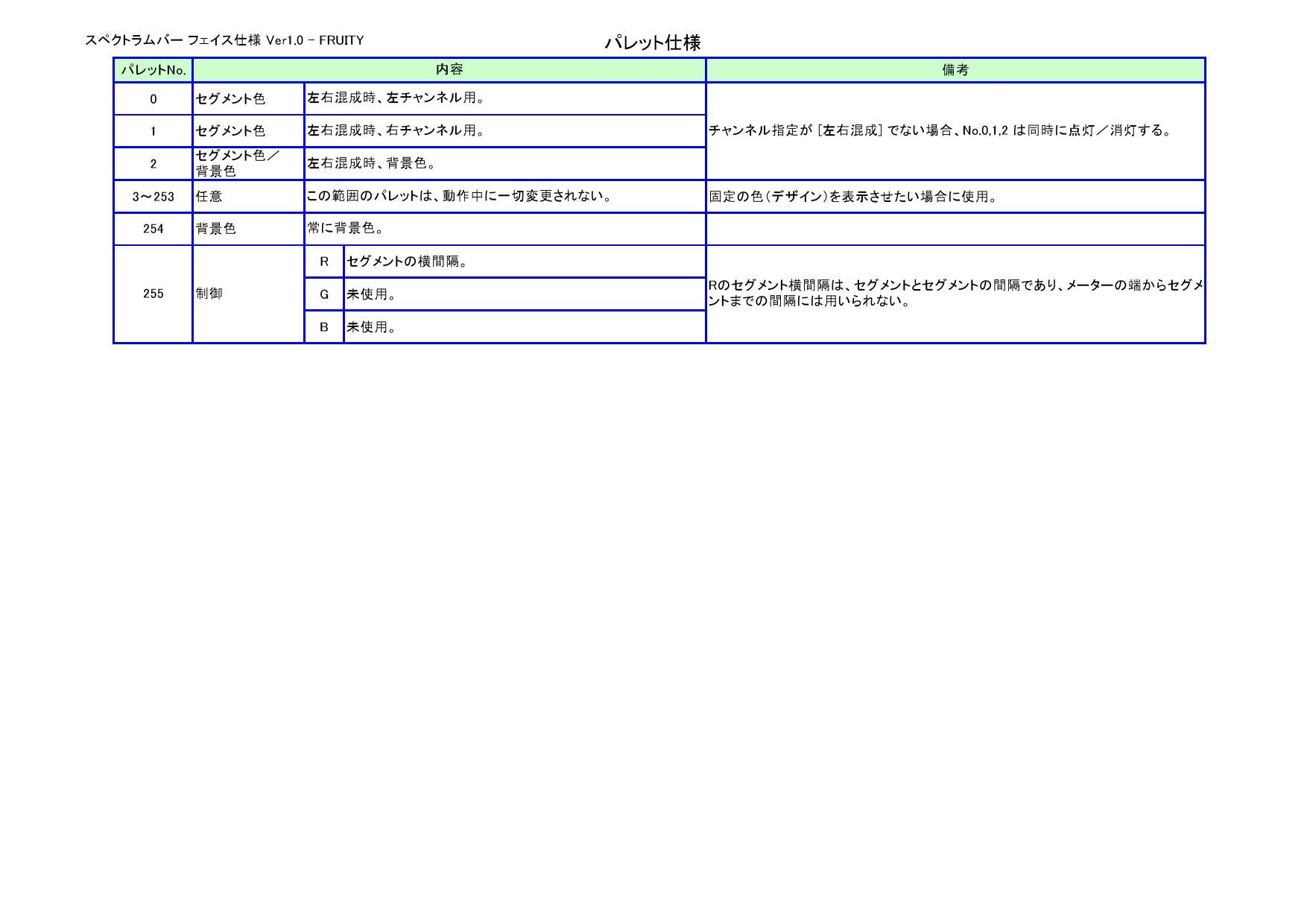This screenshot has width=1307, height=924.
Task: Select the セグメントの横間隔。 description cell
Action: tap(525, 262)
